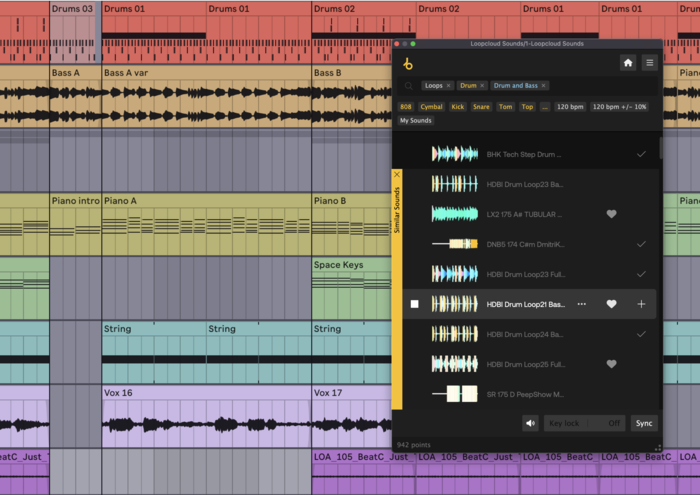The height and width of the screenshot is (495, 700).
Task: Select the Snare tag filter
Action: [481, 106]
